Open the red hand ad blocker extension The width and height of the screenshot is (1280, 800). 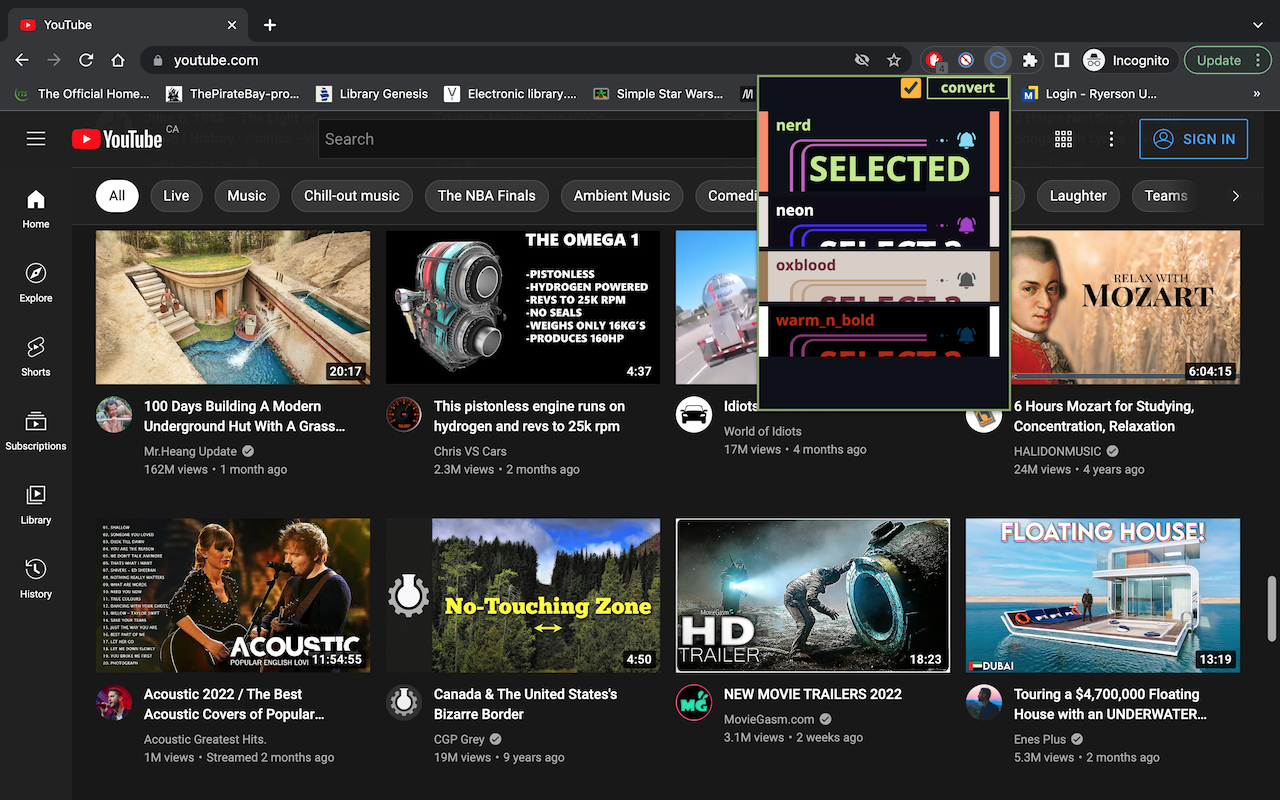[934, 60]
